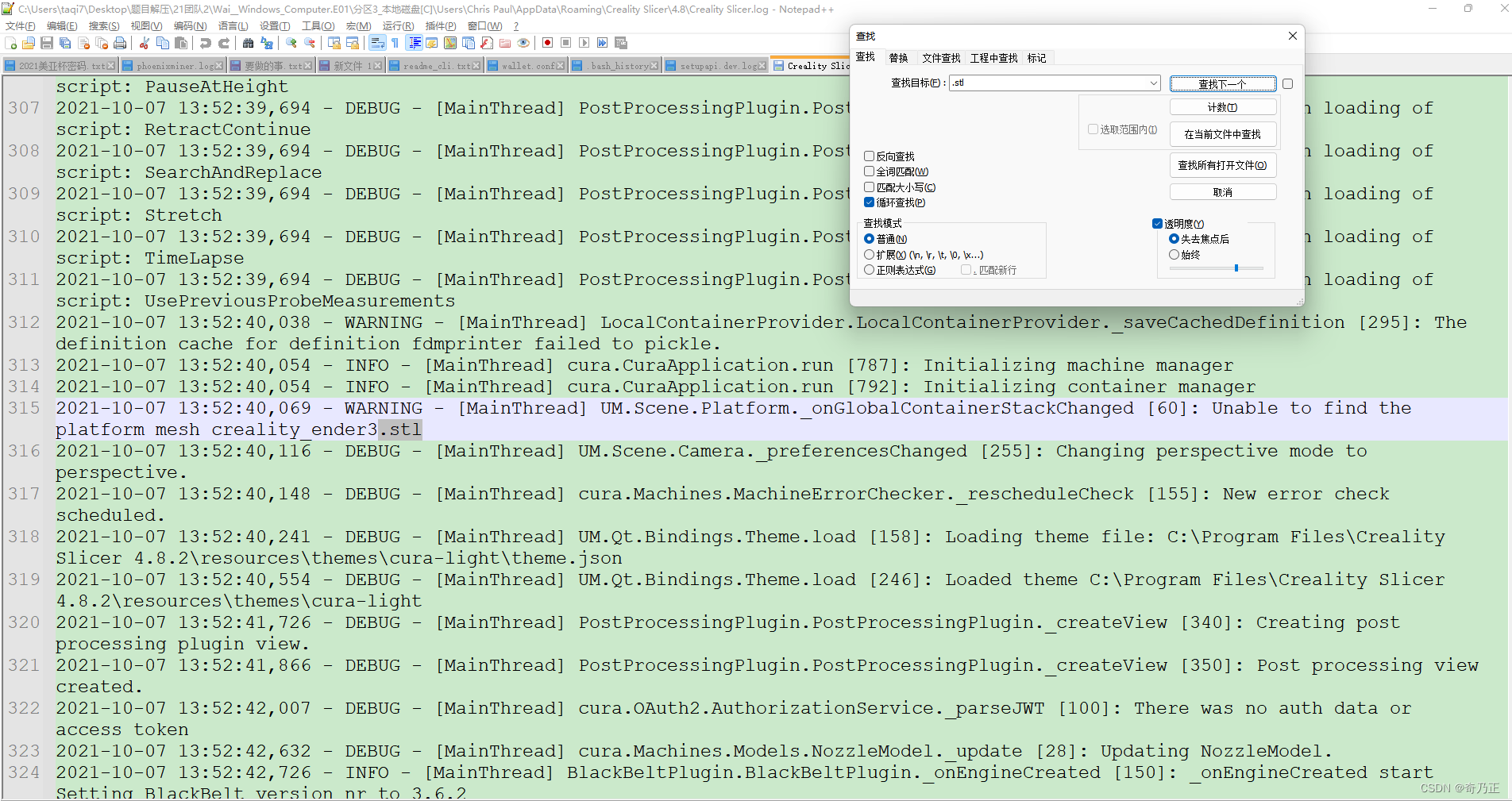The image size is (1512, 801).
Task: Toggle Show All Characters pilcrow icon
Action: click(x=395, y=43)
